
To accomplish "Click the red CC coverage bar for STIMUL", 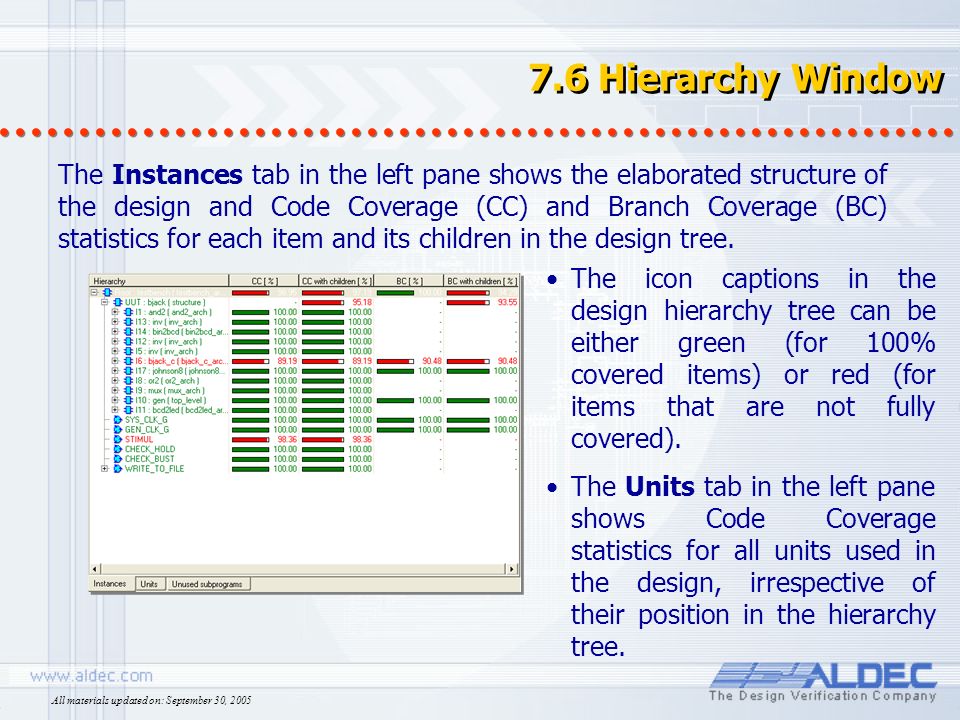I will [x=250, y=440].
